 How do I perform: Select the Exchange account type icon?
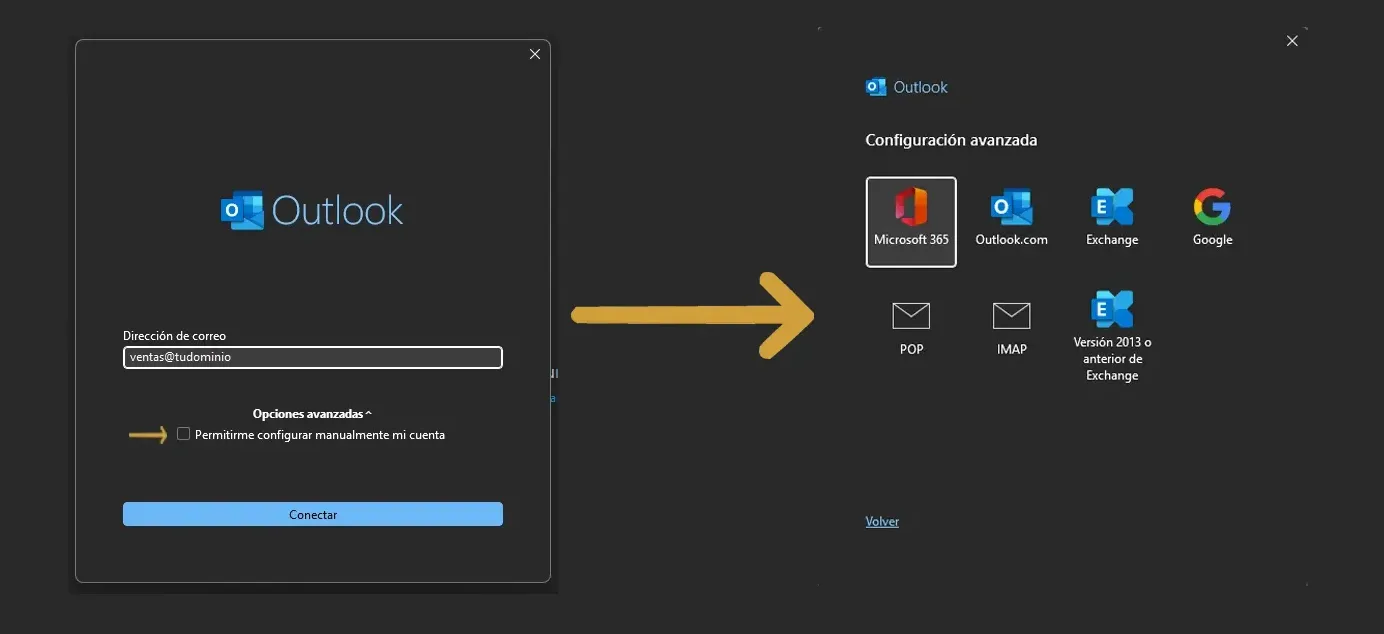tap(1111, 210)
